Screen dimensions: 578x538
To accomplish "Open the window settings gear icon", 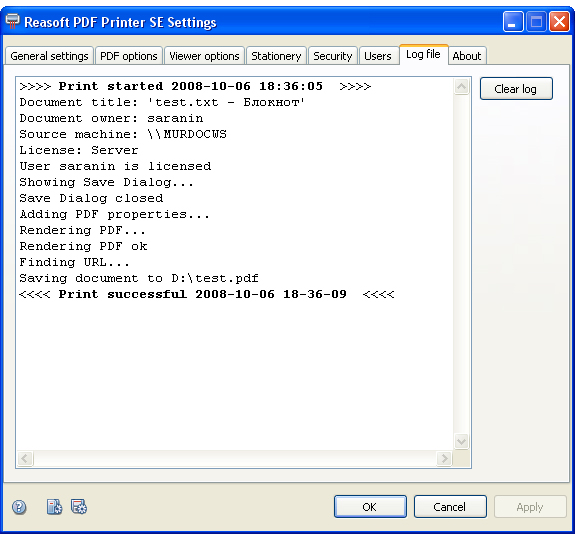I will [79, 507].
